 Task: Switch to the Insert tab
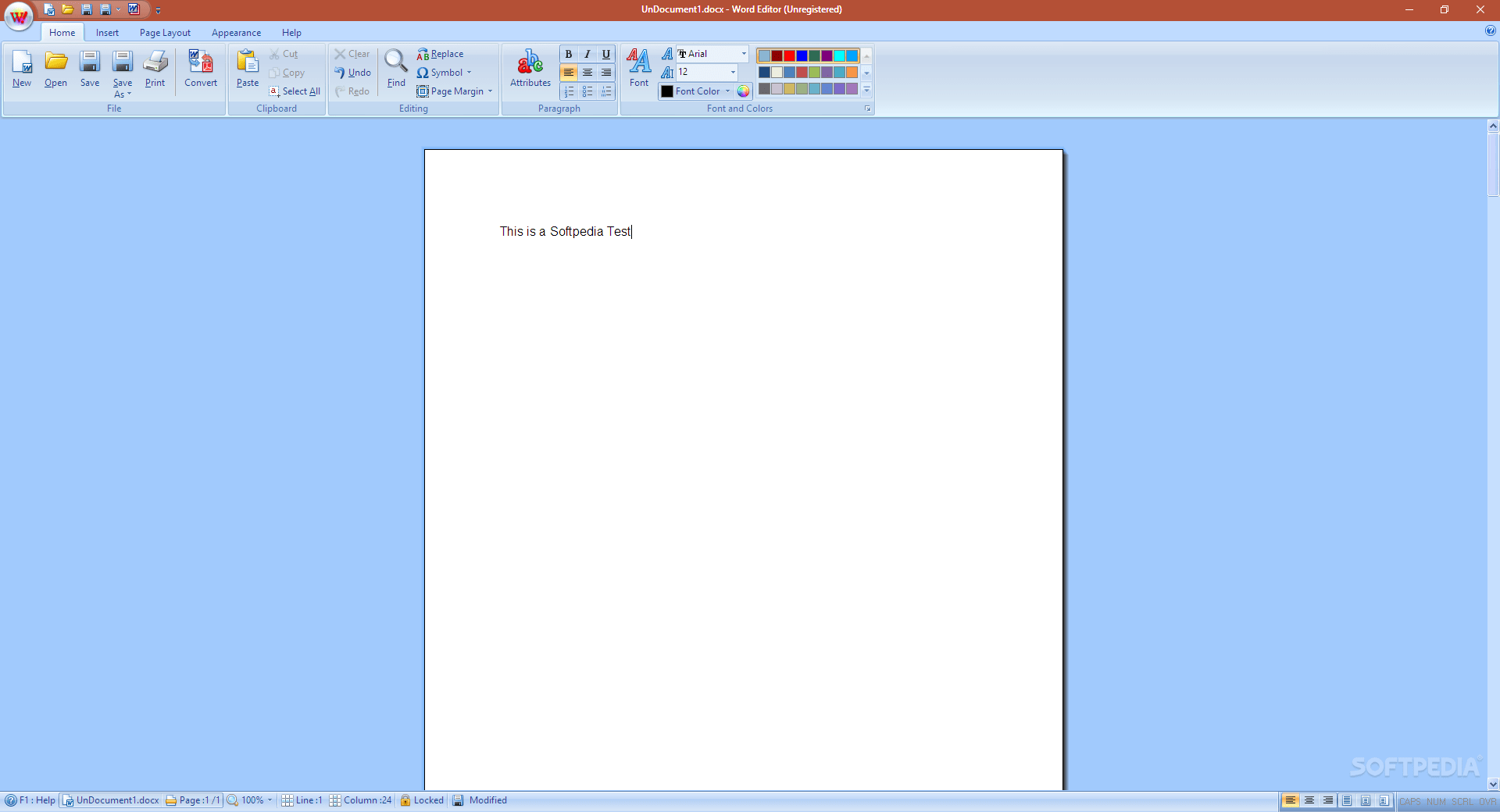[107, 33]
